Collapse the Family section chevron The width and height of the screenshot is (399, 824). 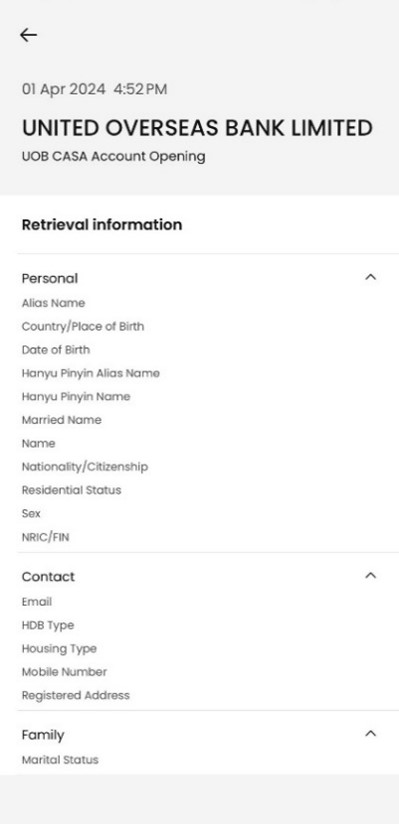coord(371,734)
